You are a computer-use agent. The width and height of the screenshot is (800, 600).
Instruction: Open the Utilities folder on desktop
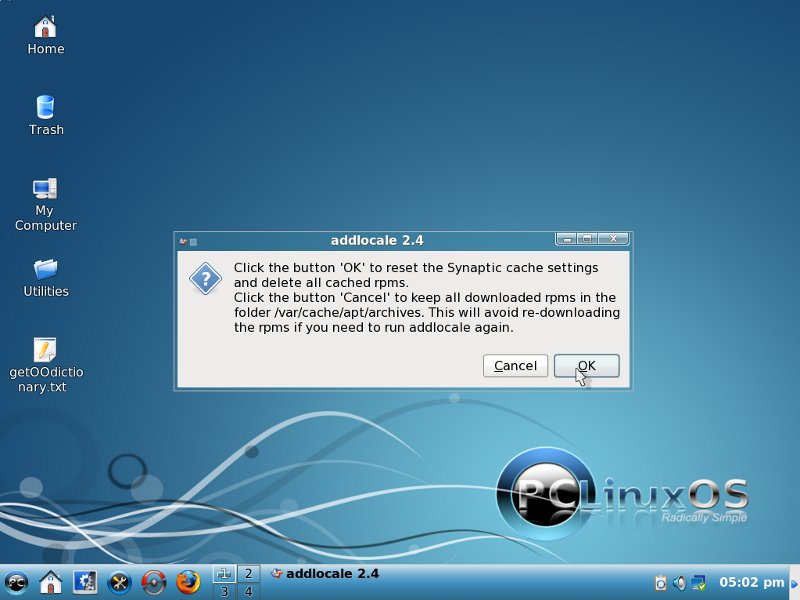pos(45,269)
